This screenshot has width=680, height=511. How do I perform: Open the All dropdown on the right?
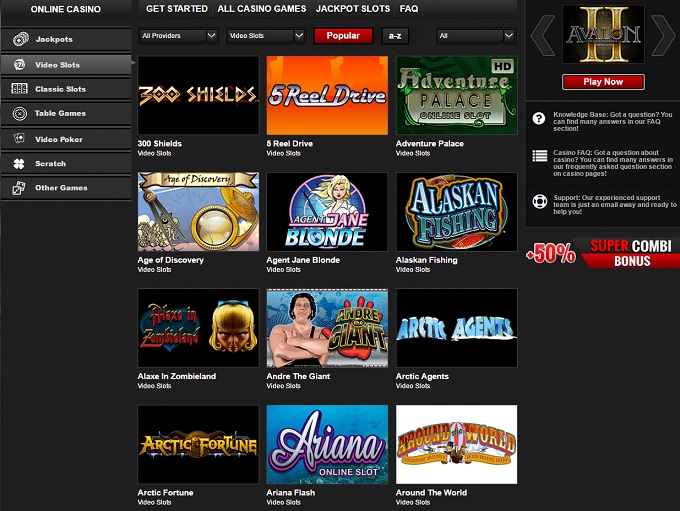coord(476,36)
